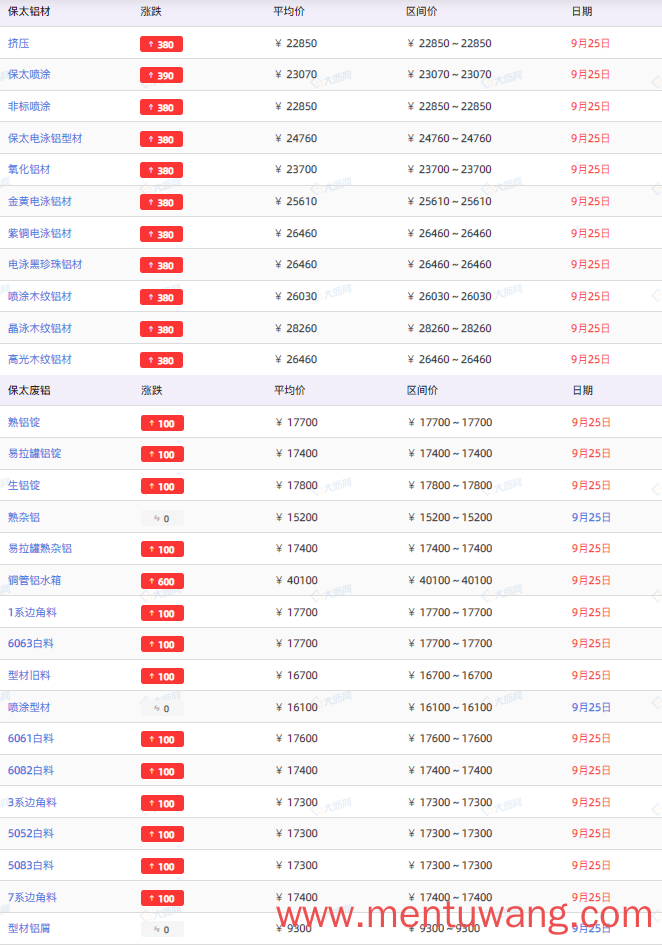The width and height of the screenshot is (662, 945).
Task: Open the 1系边角料 link
Action: (x=32, y=612)
